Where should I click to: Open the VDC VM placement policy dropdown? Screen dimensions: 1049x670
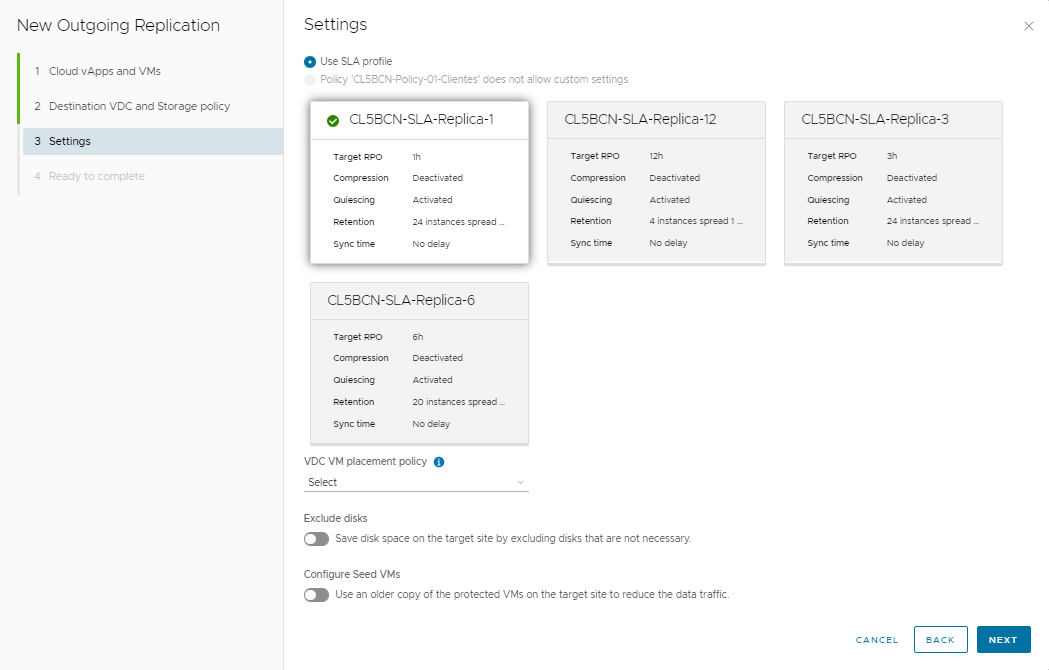416,482
